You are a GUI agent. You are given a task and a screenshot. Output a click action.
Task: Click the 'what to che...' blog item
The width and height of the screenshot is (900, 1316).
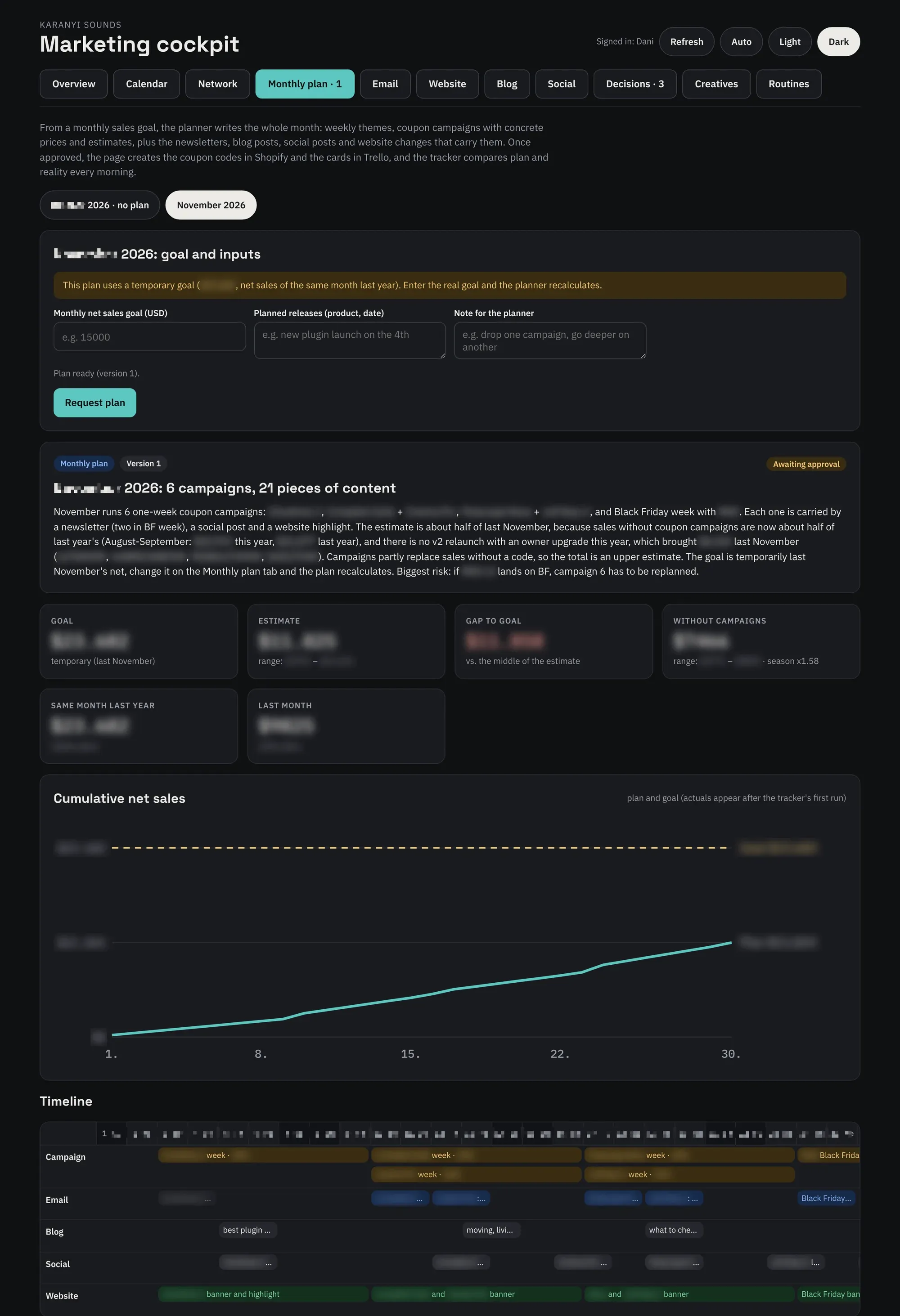[x=674, y=1230]
